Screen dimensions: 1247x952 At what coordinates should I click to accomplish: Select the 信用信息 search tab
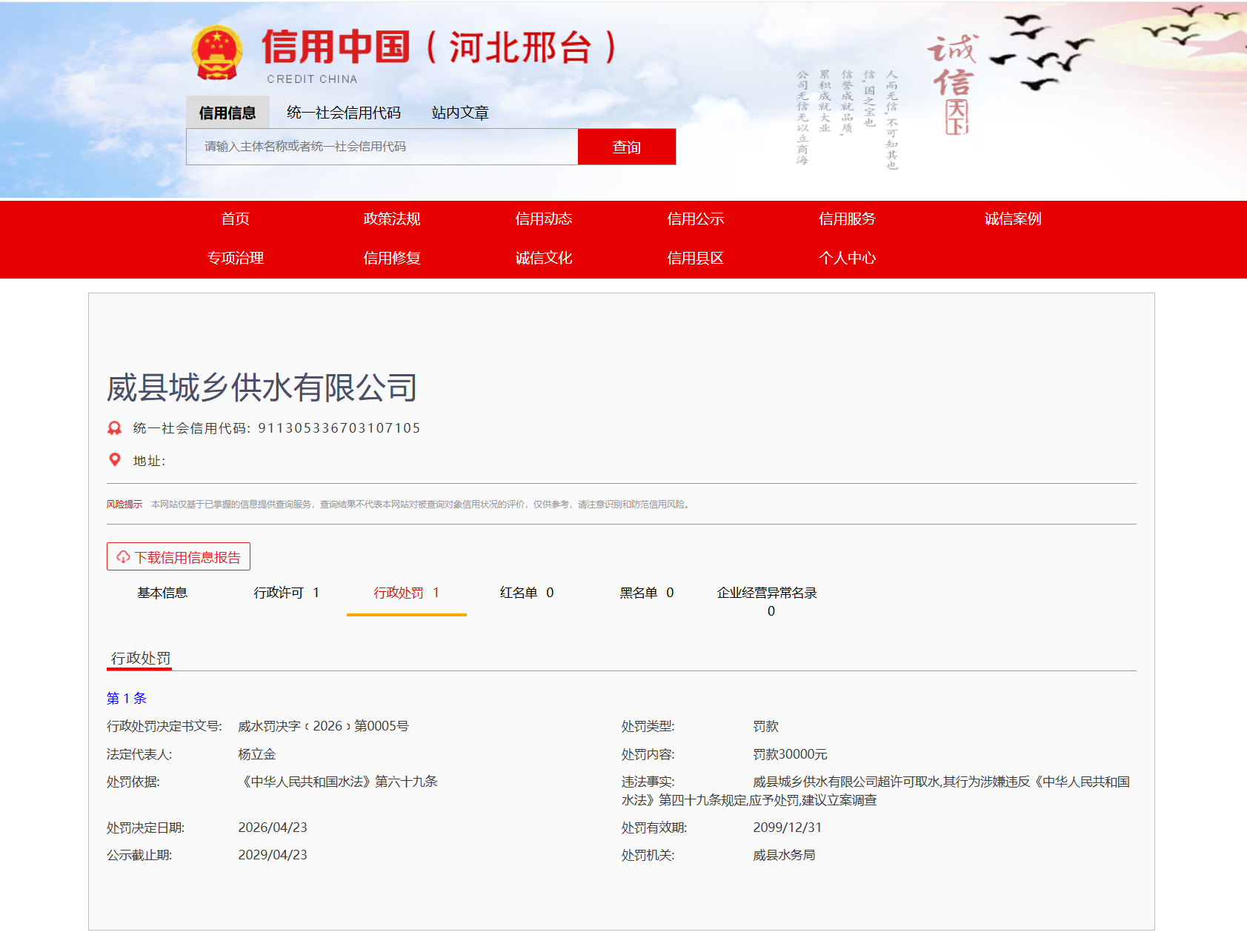coord(227,113)
